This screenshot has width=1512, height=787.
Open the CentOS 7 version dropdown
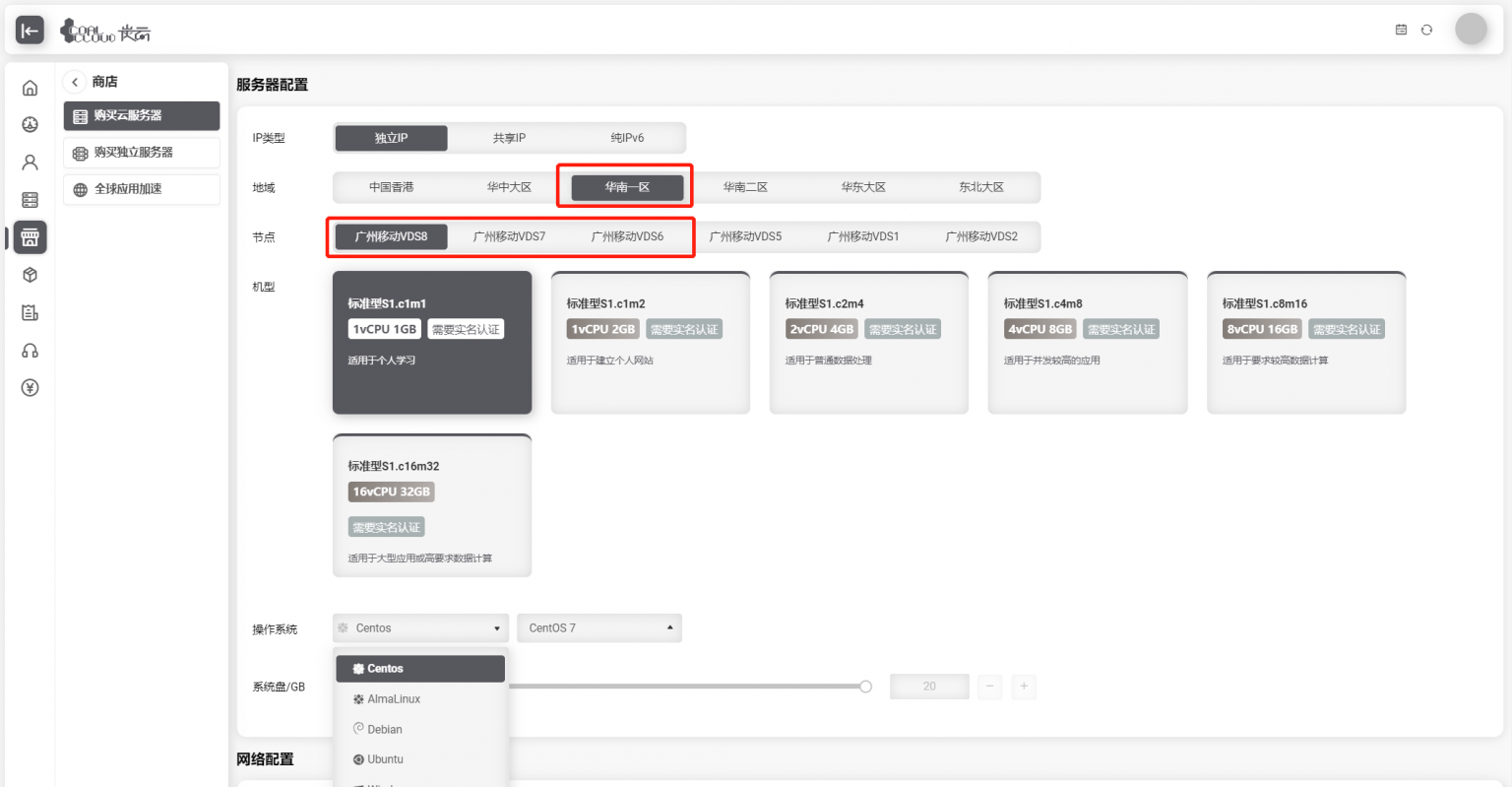(598, 628)
